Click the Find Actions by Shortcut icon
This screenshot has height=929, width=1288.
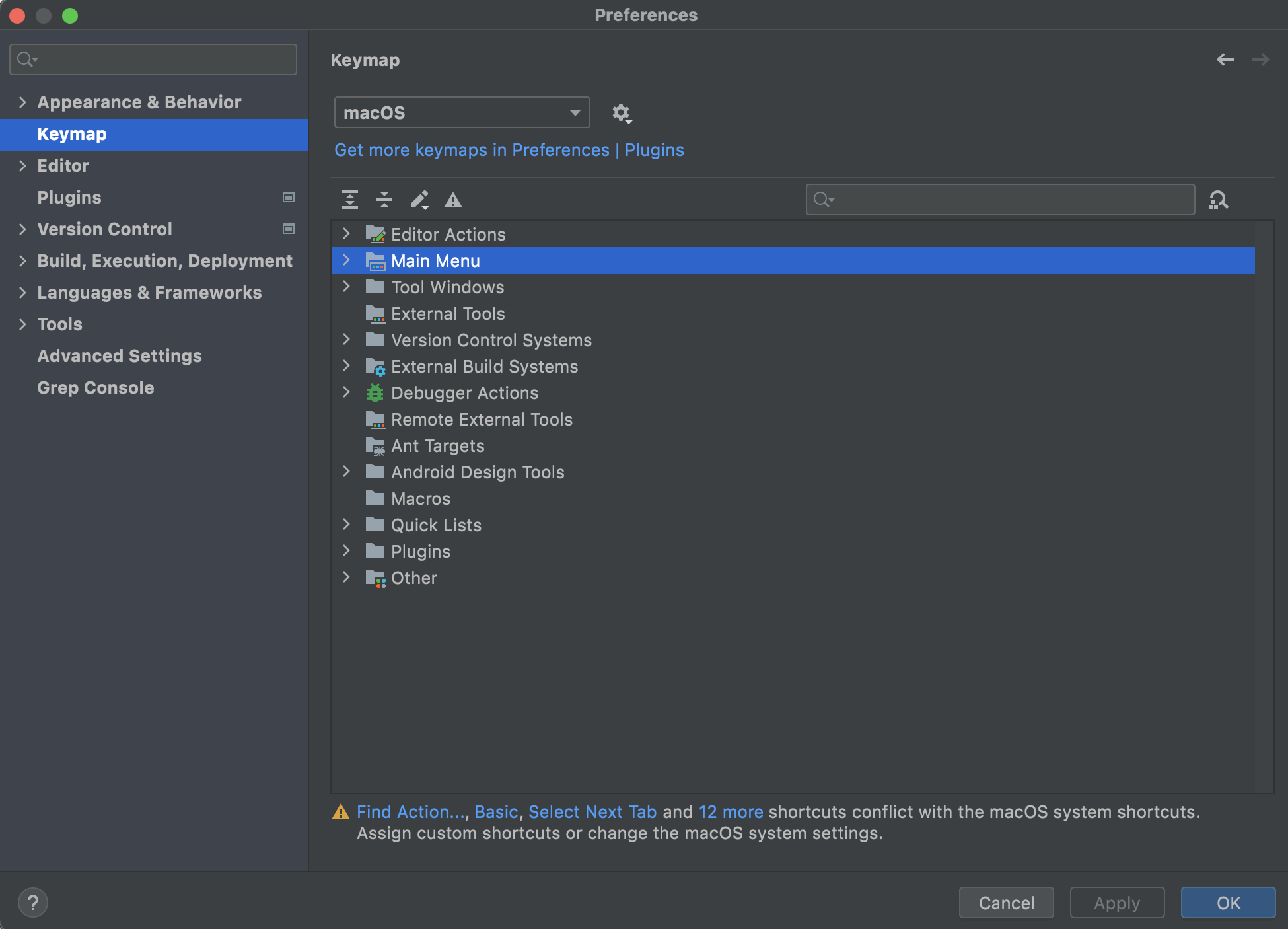pos(1219,200)
